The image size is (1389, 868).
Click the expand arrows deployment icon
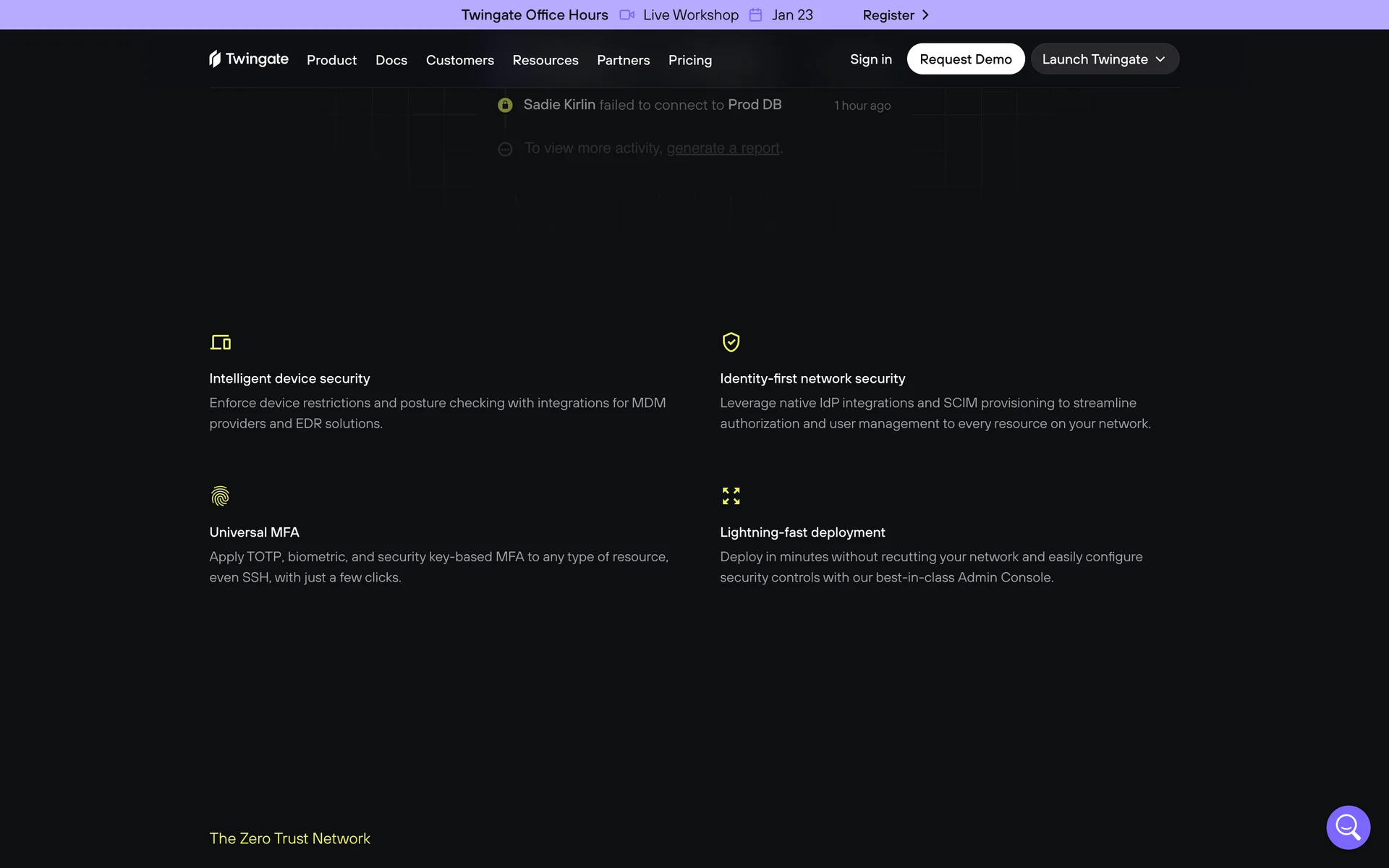731,496
